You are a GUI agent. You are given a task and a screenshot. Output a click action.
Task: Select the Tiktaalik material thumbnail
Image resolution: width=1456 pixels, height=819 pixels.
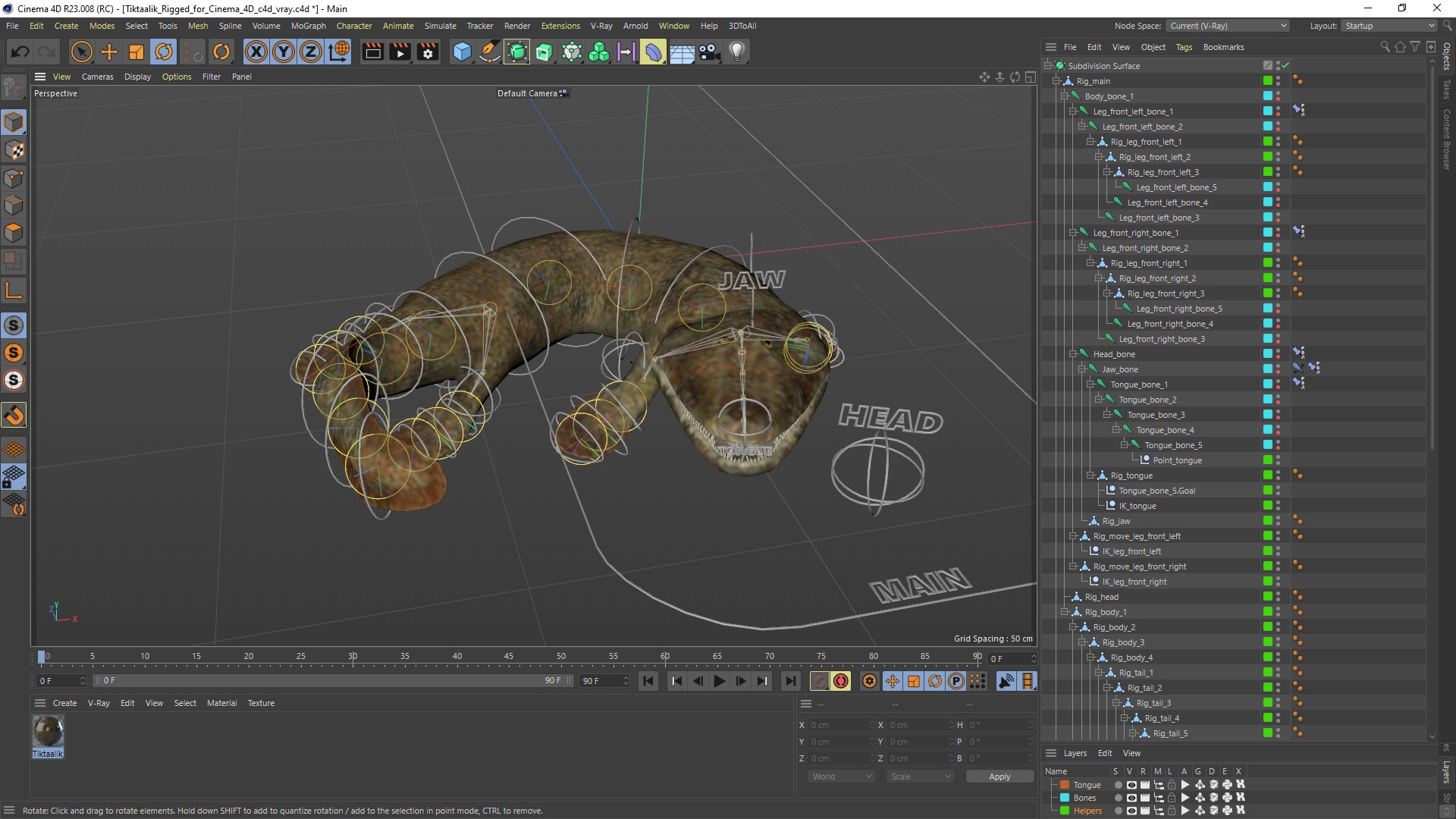tap(48, 733)
